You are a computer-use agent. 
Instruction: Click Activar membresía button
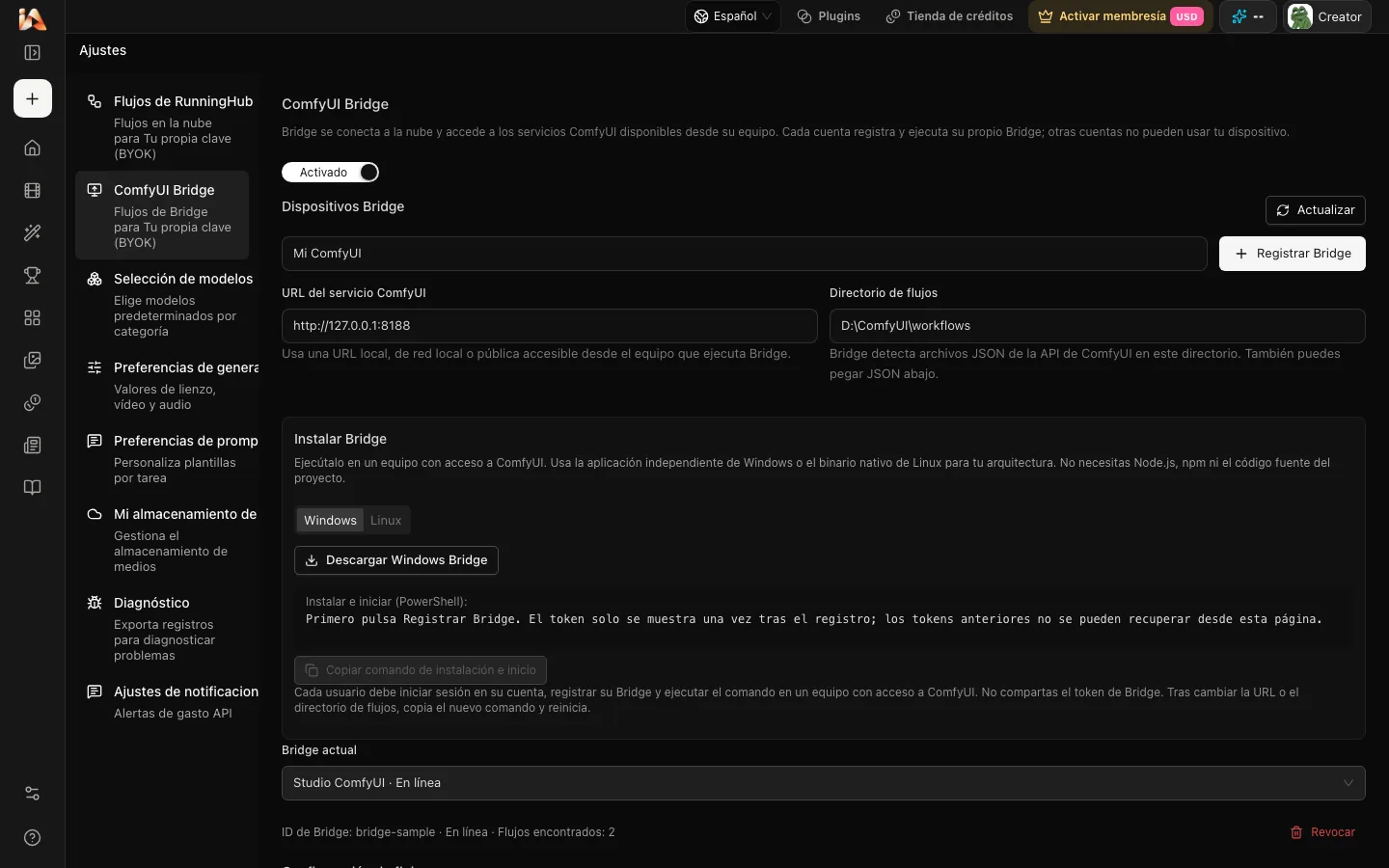pyautogui.click(x=1121, y=16)
